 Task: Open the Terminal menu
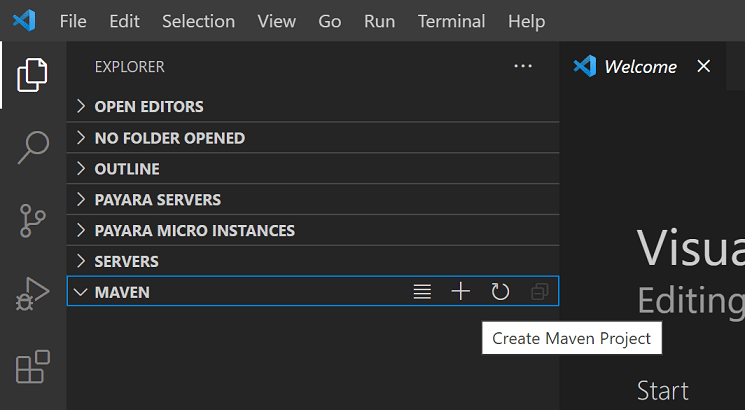click(x=452, y=21)
